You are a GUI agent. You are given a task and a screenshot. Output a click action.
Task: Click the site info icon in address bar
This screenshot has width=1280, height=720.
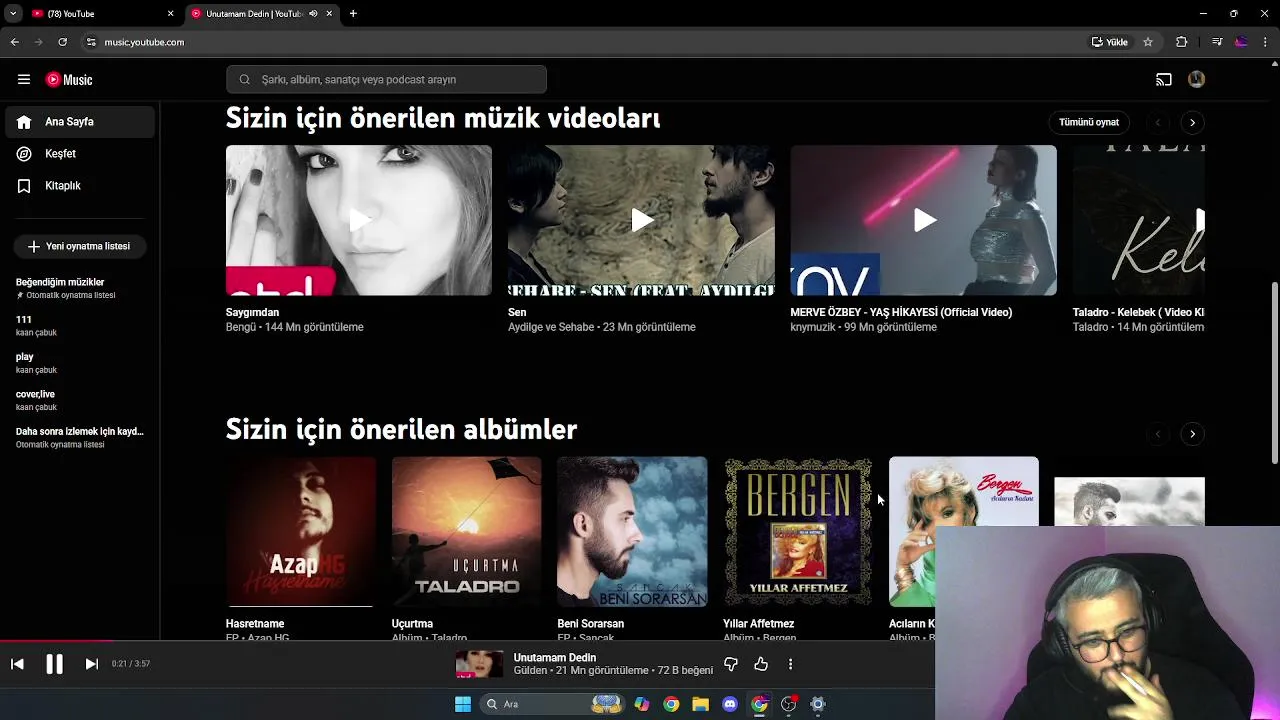(91, 42)
